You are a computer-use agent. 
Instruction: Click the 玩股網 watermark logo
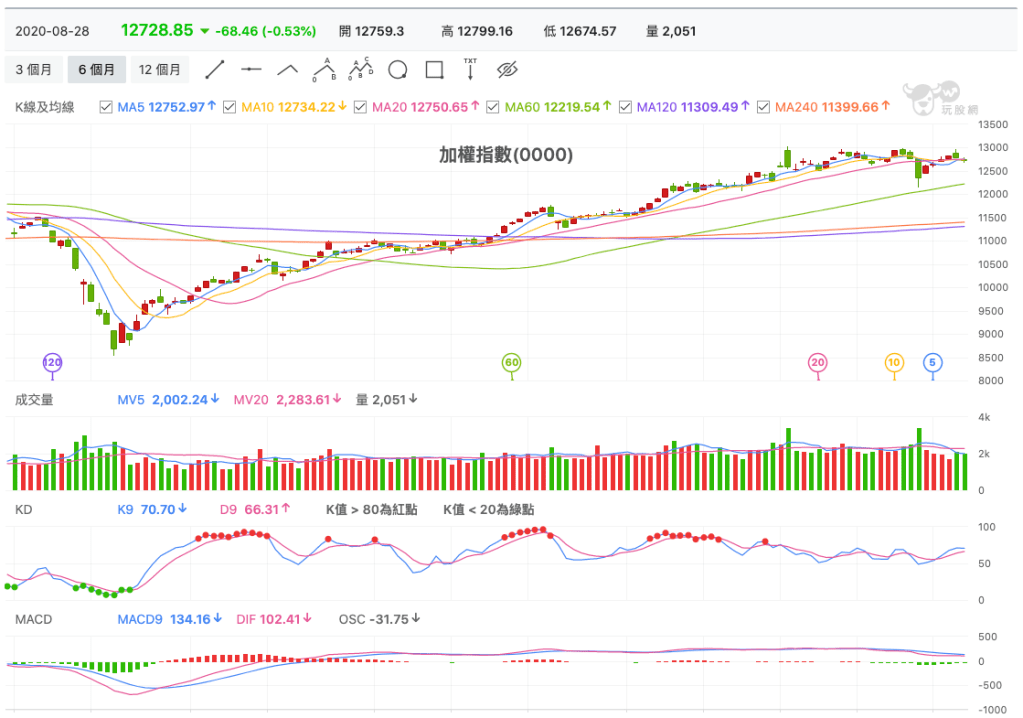coord(930,99)
